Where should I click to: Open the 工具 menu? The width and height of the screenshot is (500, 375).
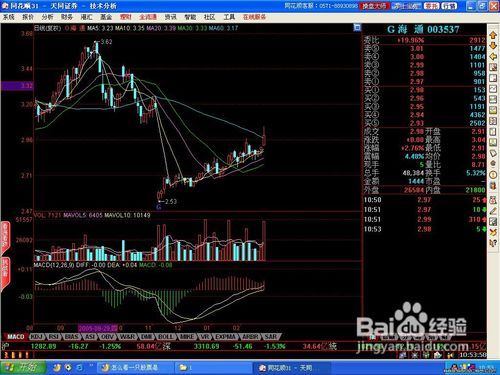pos(229,17)
